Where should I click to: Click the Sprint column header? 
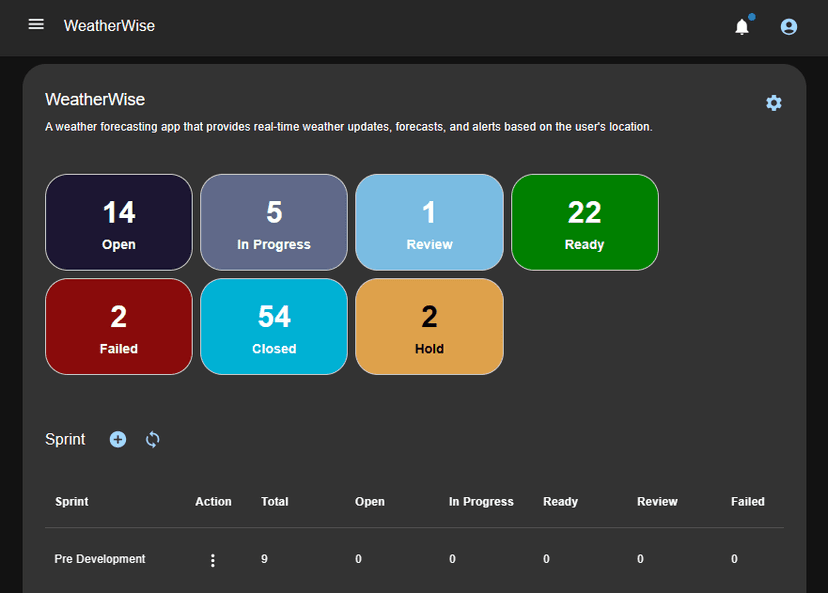pos(72,502)
